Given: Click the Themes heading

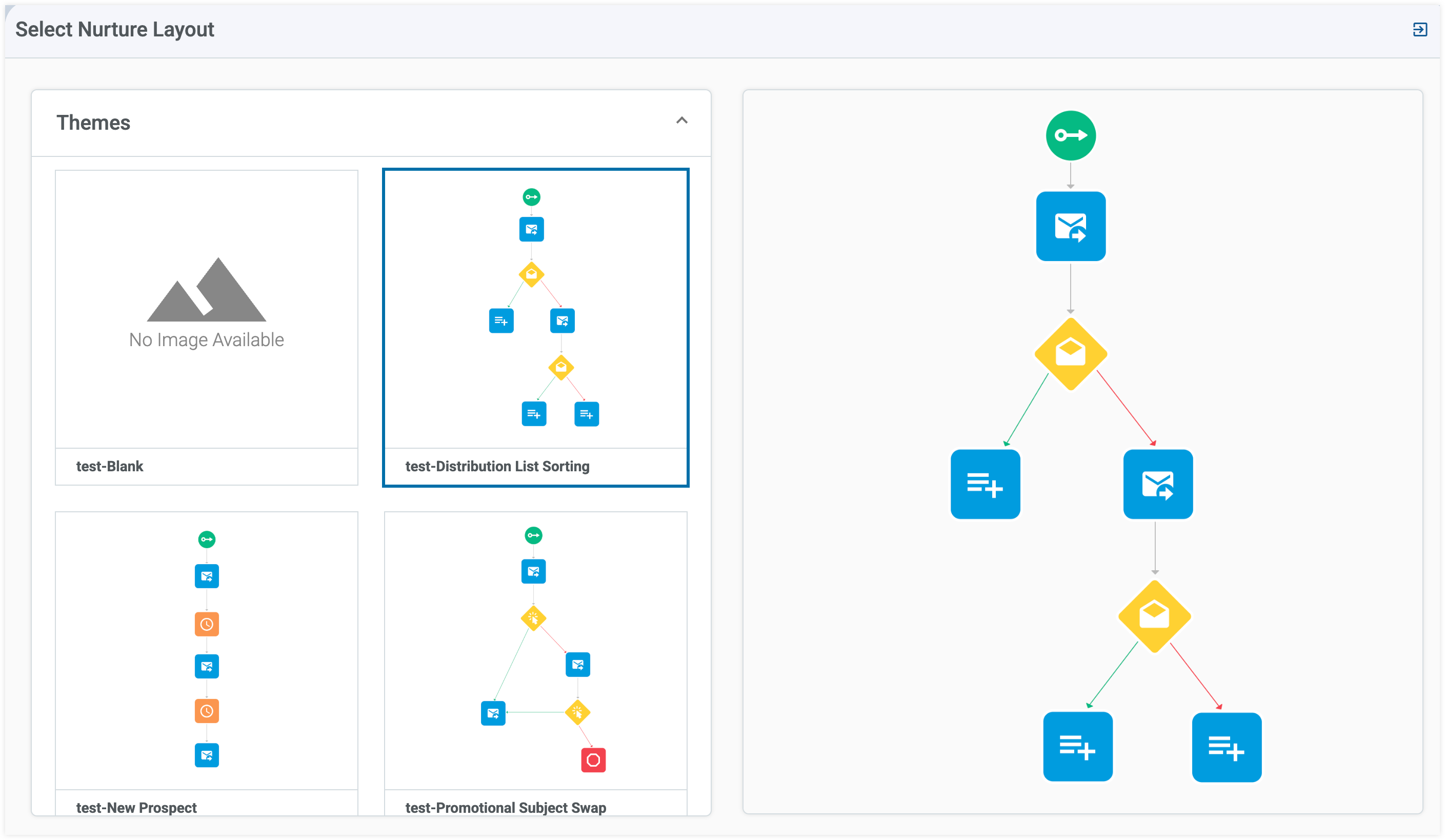Looking at the screenshot, I should tap(93, 123).
